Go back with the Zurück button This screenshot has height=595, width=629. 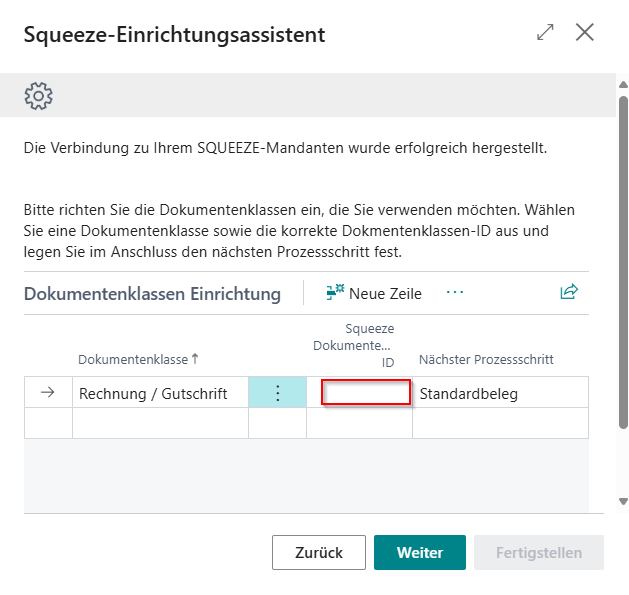click(x=319, y=552)
